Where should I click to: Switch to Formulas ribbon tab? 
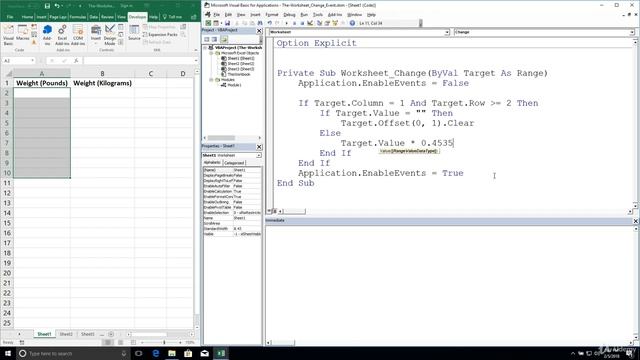(x=78, y=17)
